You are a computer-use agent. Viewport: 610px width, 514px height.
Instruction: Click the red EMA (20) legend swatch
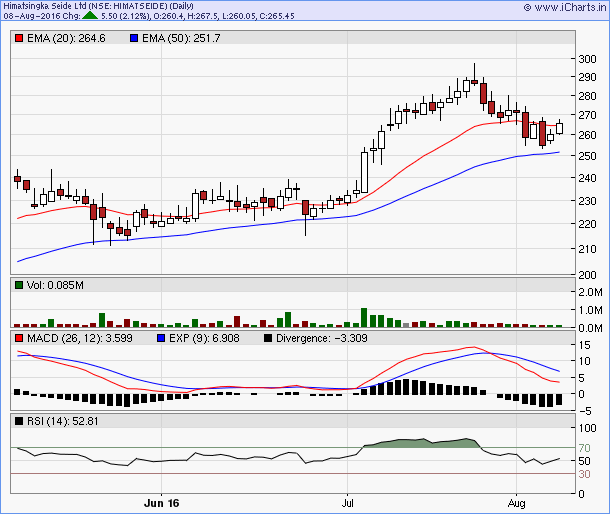tap(19, 38)
